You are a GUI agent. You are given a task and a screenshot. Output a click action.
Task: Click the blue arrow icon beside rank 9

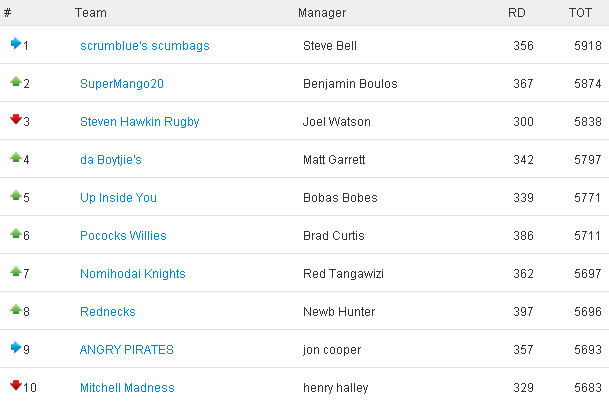click(x=16, y=347)
